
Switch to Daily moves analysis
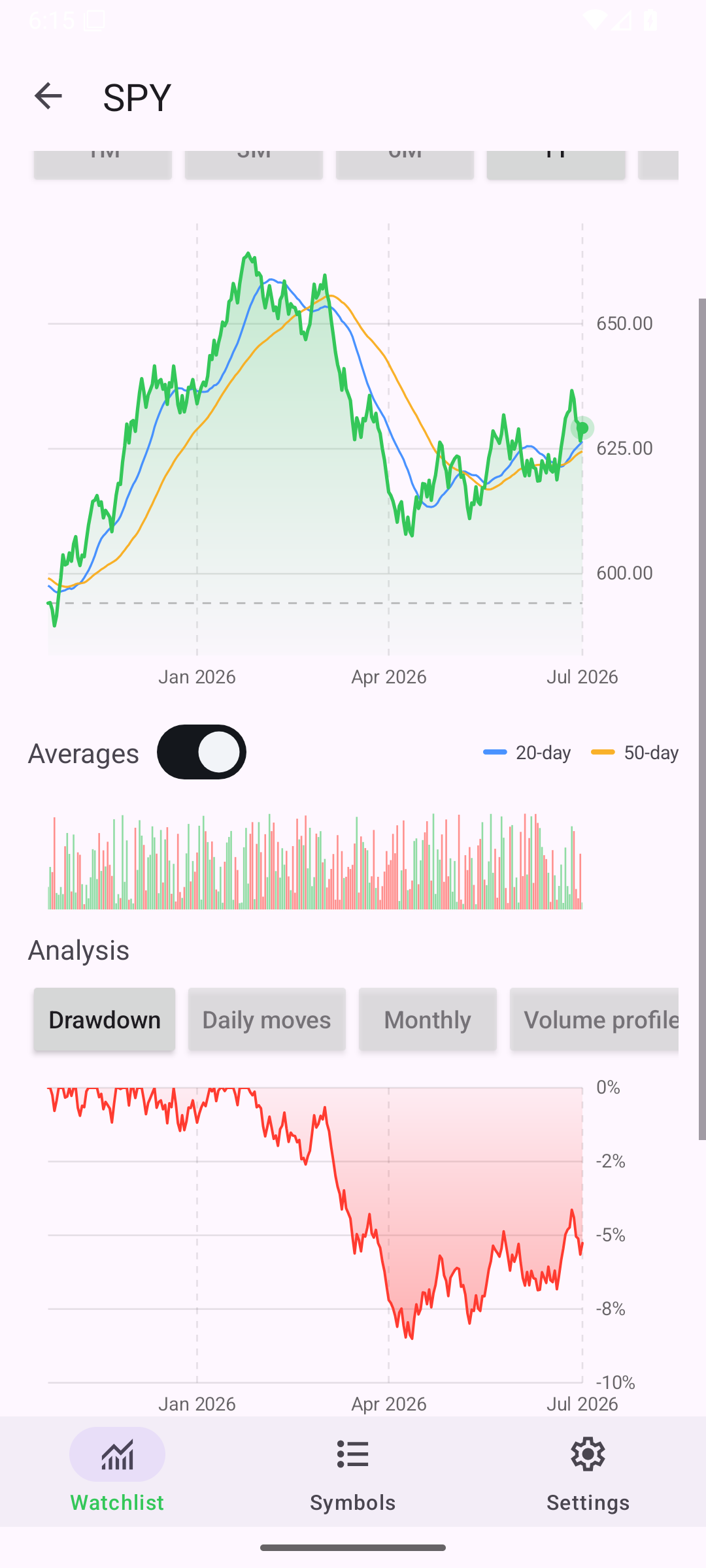[x=267, y=1019]
